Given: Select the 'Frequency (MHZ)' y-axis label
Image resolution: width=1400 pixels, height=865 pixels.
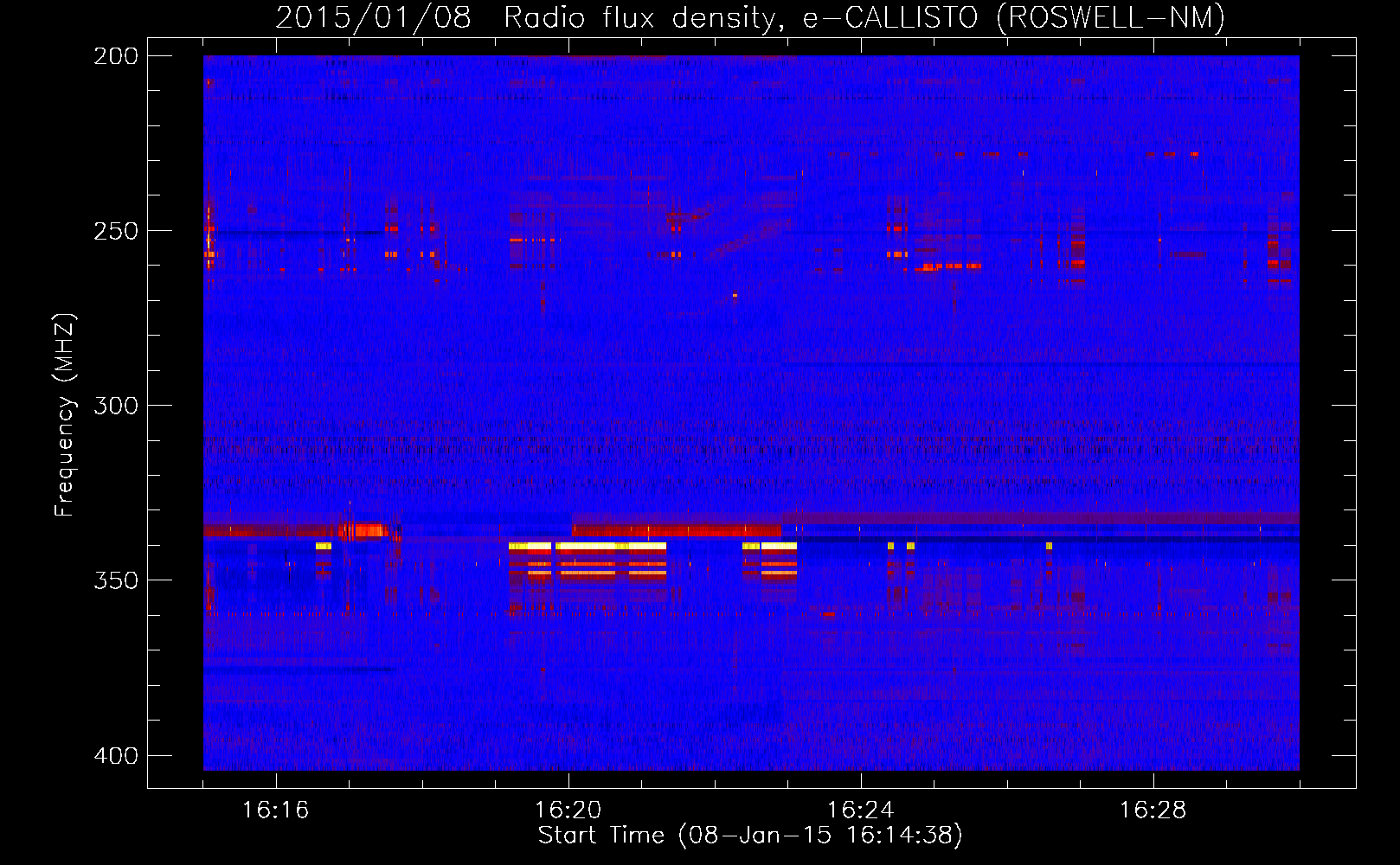Looking at the screenshot, I should 65,415.
